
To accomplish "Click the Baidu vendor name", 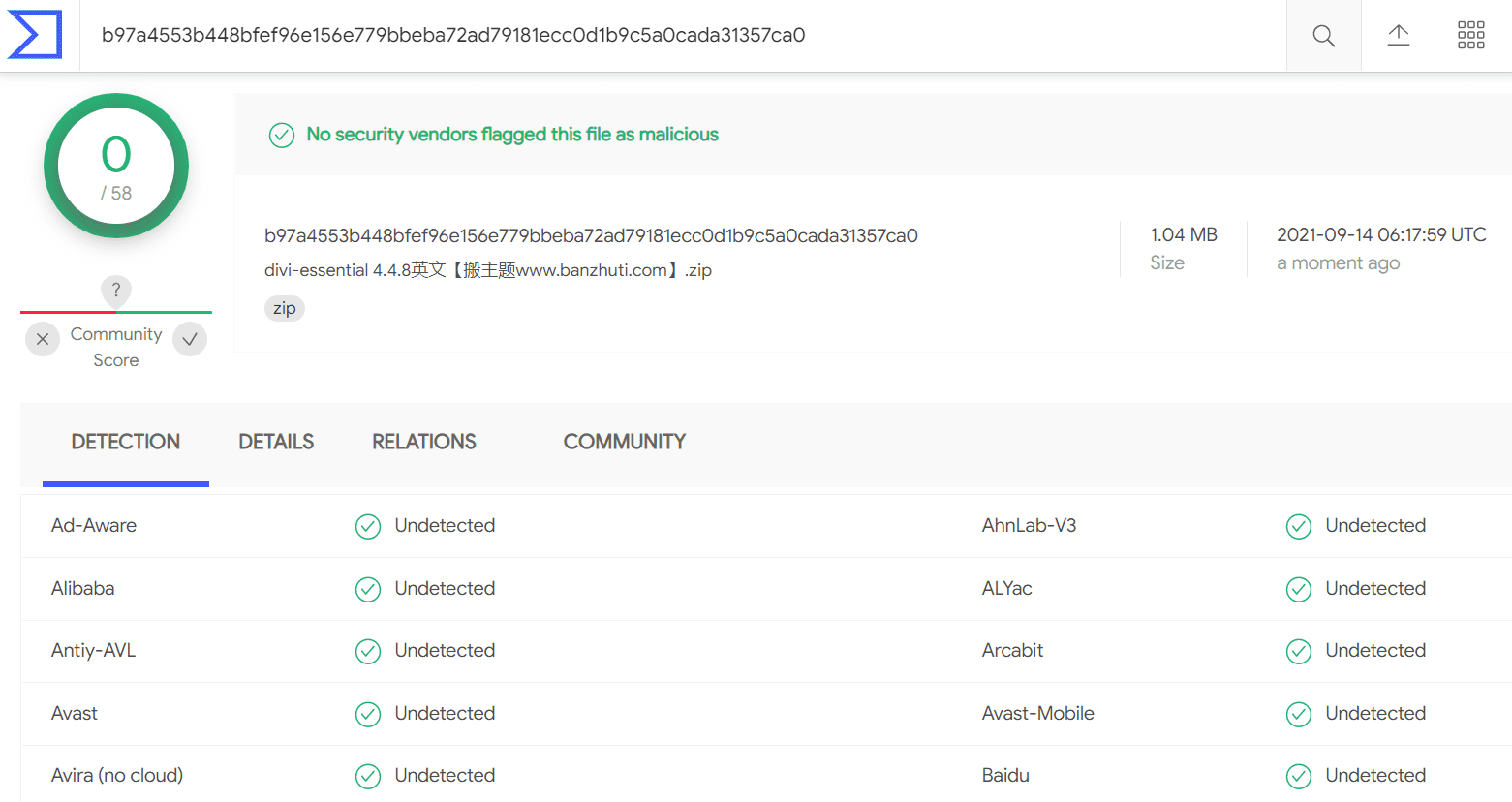I will click(1006, 775).
